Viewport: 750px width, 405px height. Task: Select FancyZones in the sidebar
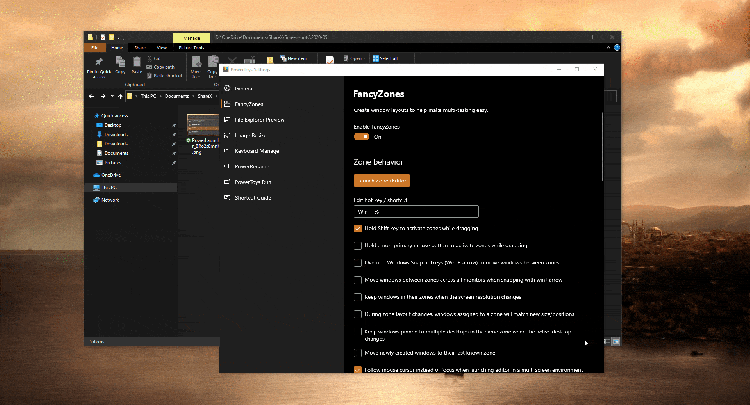(250, 104)
